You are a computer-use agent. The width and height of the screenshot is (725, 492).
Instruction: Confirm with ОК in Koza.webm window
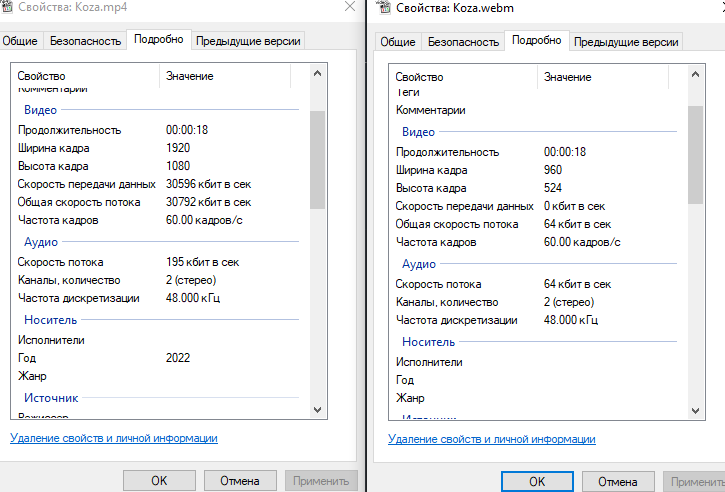[x=537, y=481]
